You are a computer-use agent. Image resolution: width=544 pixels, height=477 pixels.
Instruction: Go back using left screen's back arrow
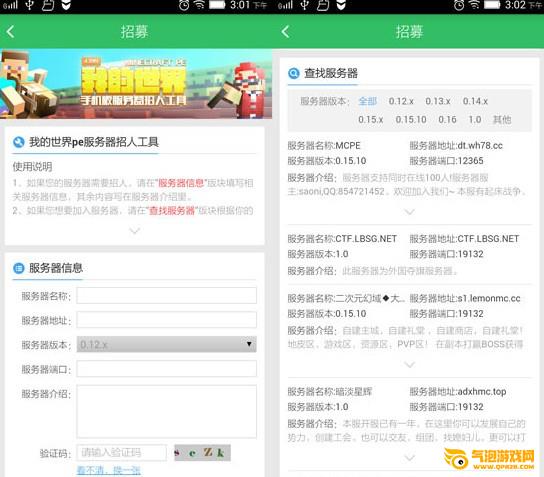pos(10,32)
